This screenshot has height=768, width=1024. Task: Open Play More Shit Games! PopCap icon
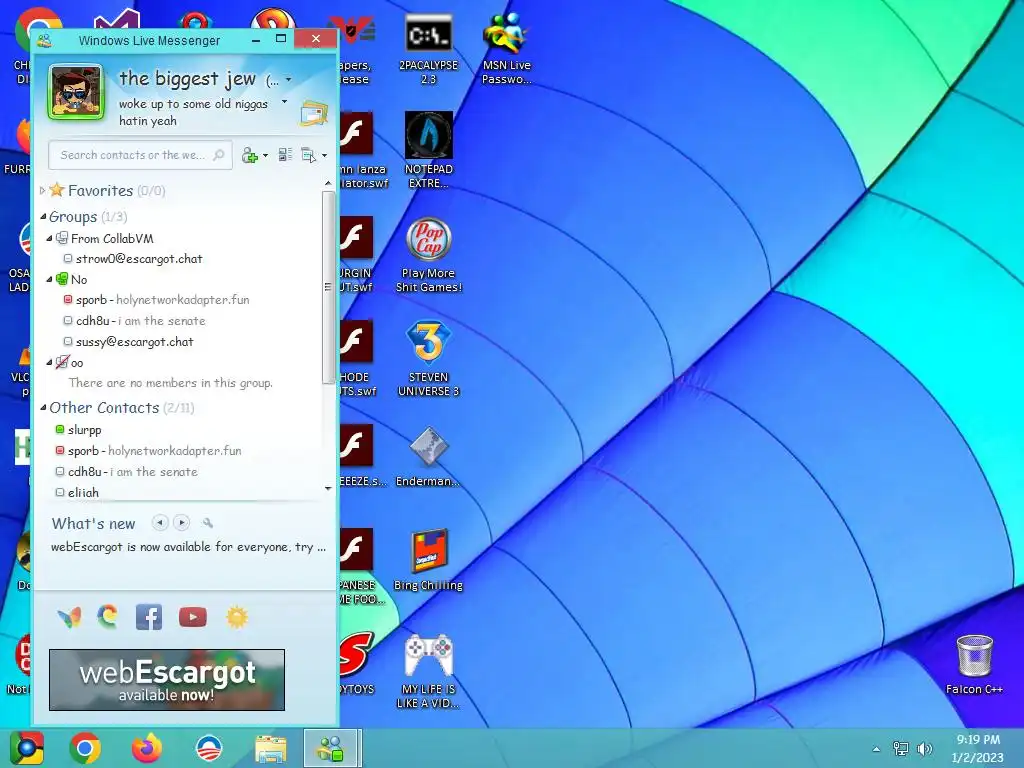[x=428, y=255]
